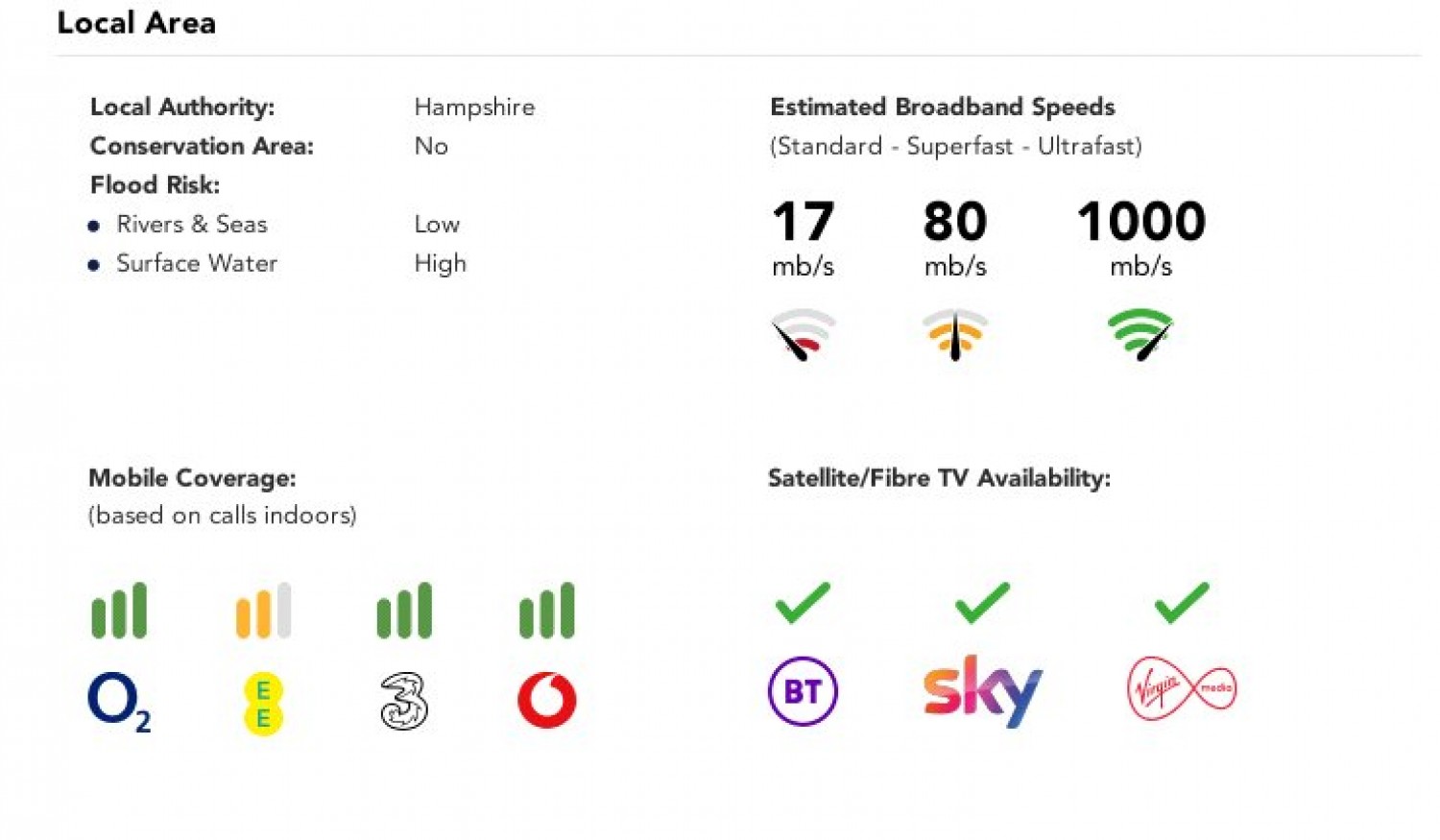Viewport: 1440px width, 840px height.
Task: Click the orange EE signal strength bars
Action: pos(263,611)
